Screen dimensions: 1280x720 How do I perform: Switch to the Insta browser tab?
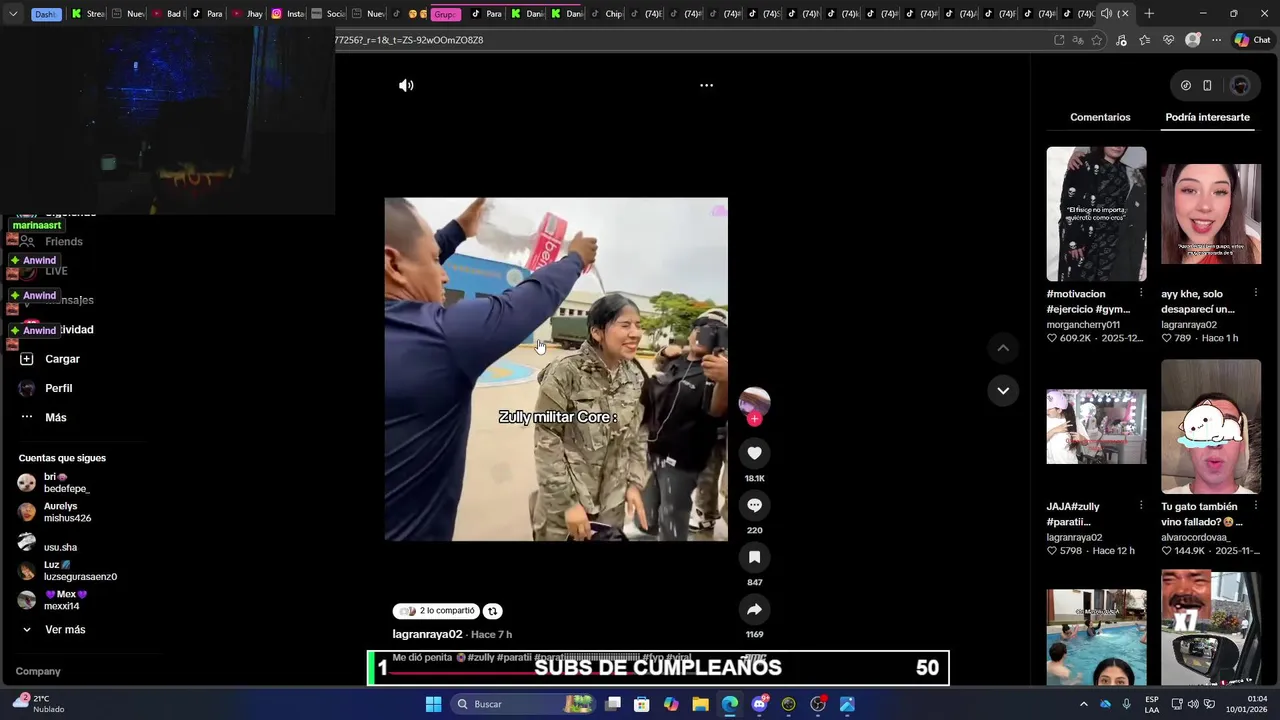289,14
